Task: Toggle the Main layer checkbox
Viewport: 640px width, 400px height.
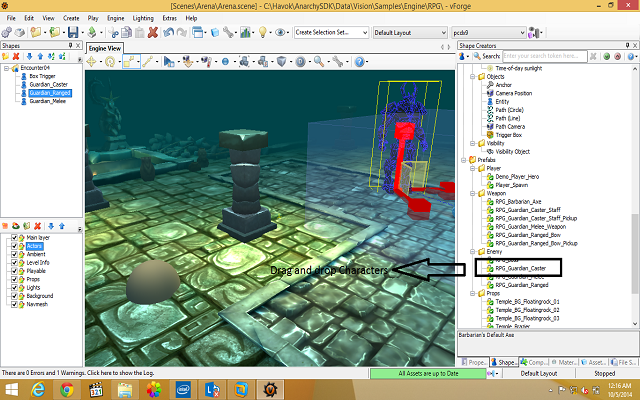Action: tap(14, 238)
